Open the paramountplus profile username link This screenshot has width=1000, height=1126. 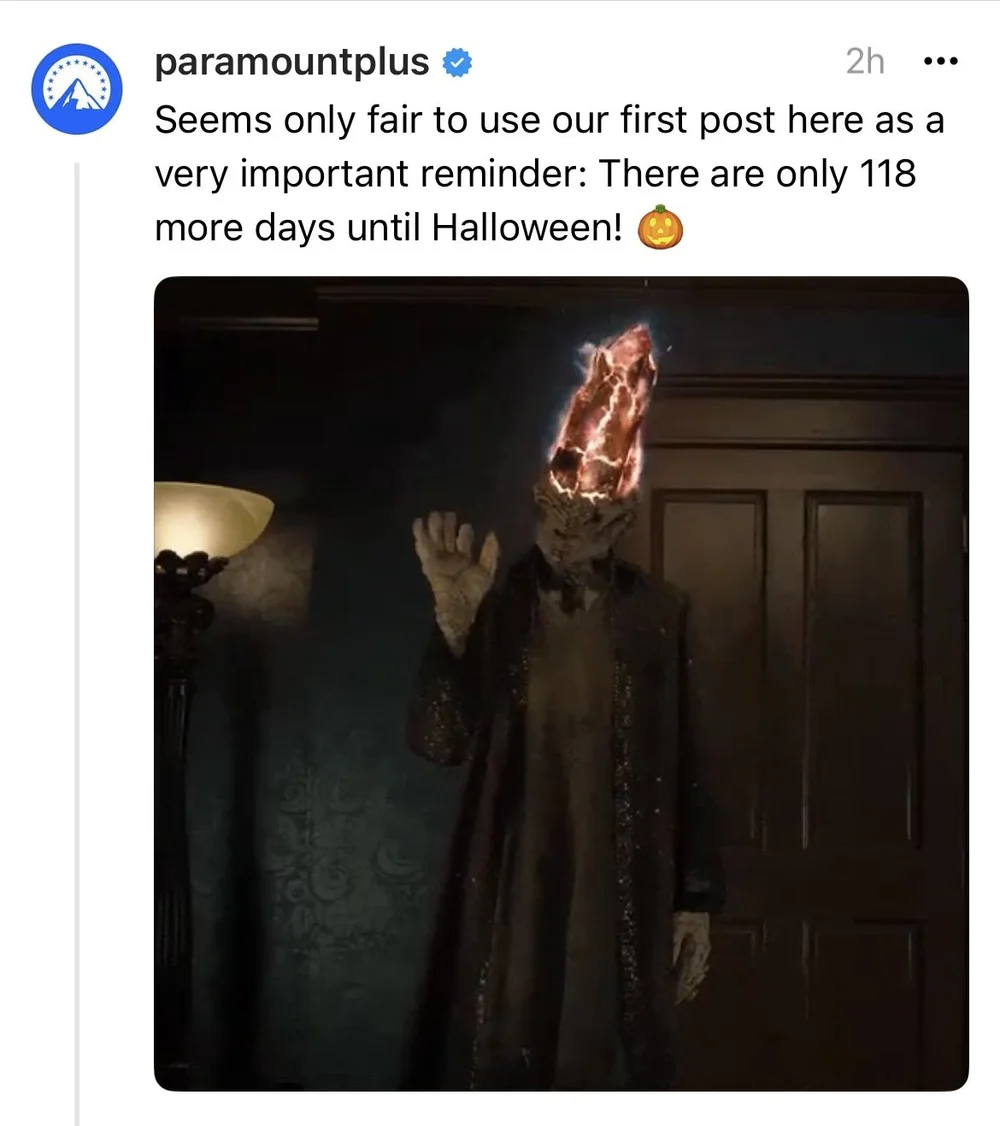point(291,62)
